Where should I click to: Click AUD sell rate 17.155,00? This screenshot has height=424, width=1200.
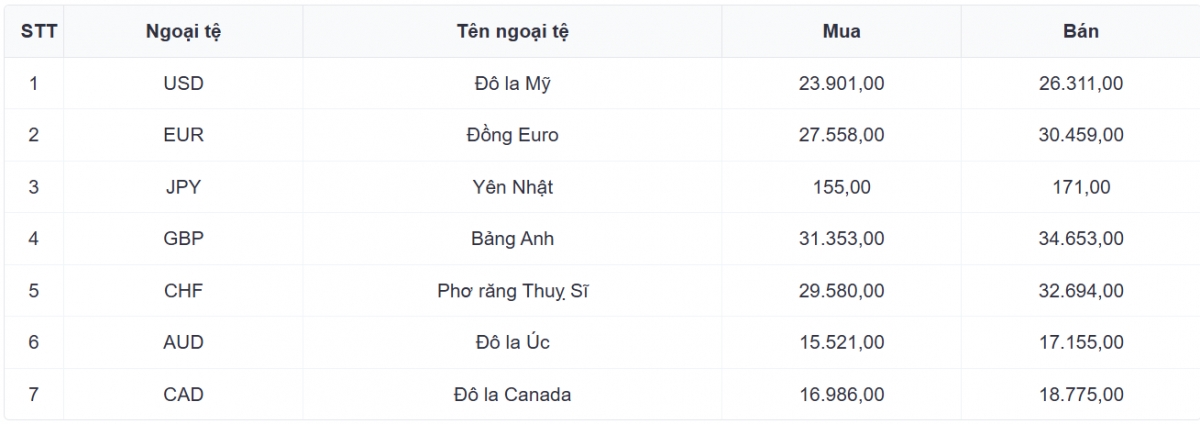pos(1080,343)
